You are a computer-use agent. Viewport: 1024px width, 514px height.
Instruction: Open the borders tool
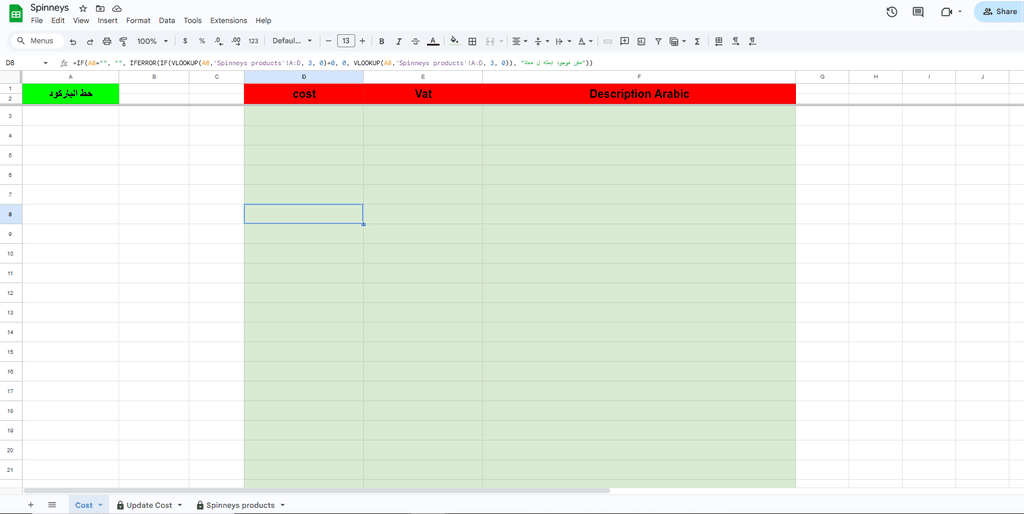coord(472,41)
